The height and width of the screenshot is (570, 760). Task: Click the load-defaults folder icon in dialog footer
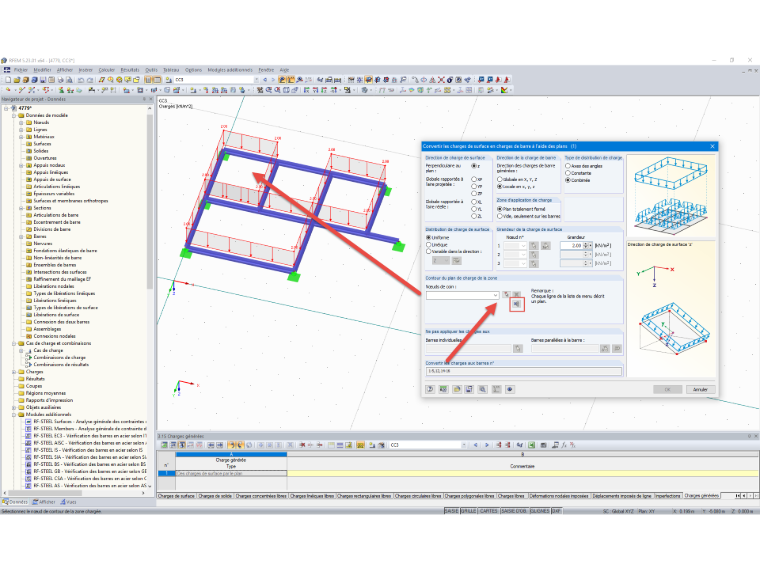pyautogui.click(x=457, y=389)
